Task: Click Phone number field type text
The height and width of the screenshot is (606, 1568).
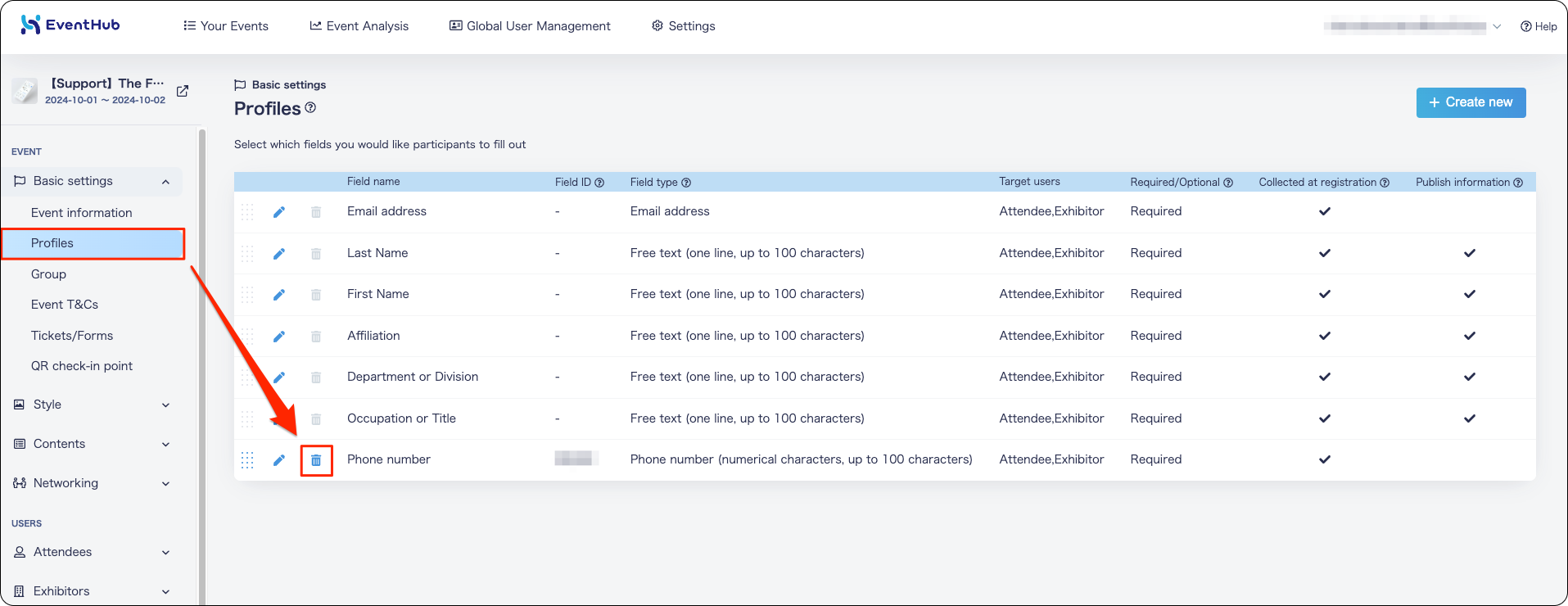Action: pyautogui.click(x=801, y=459)
